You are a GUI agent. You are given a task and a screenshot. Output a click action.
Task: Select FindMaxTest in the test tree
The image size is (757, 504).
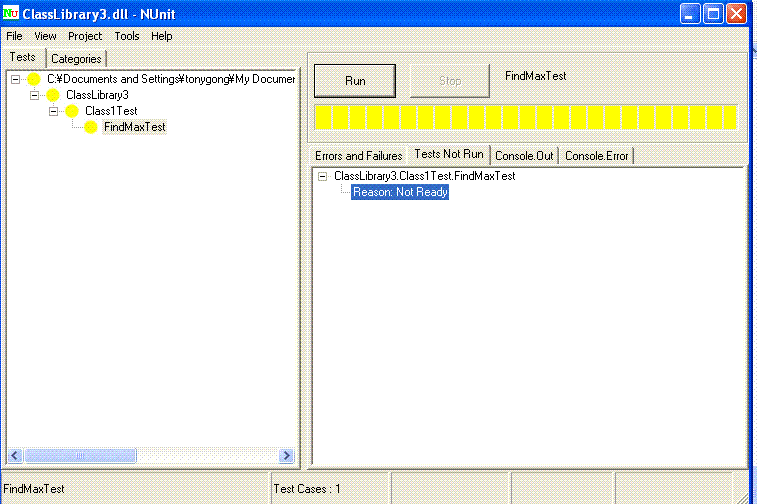135,127
